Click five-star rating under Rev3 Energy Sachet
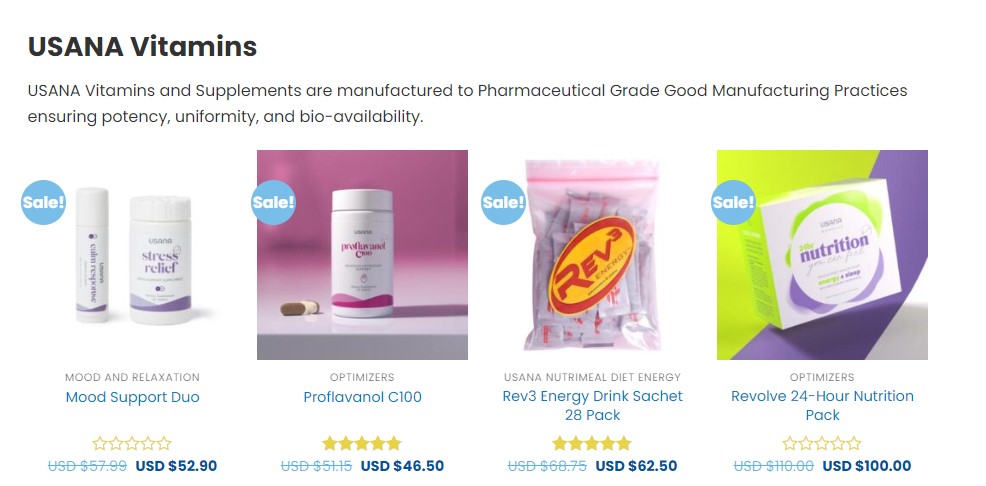The image size is (986, 486). tap(592, 443)
